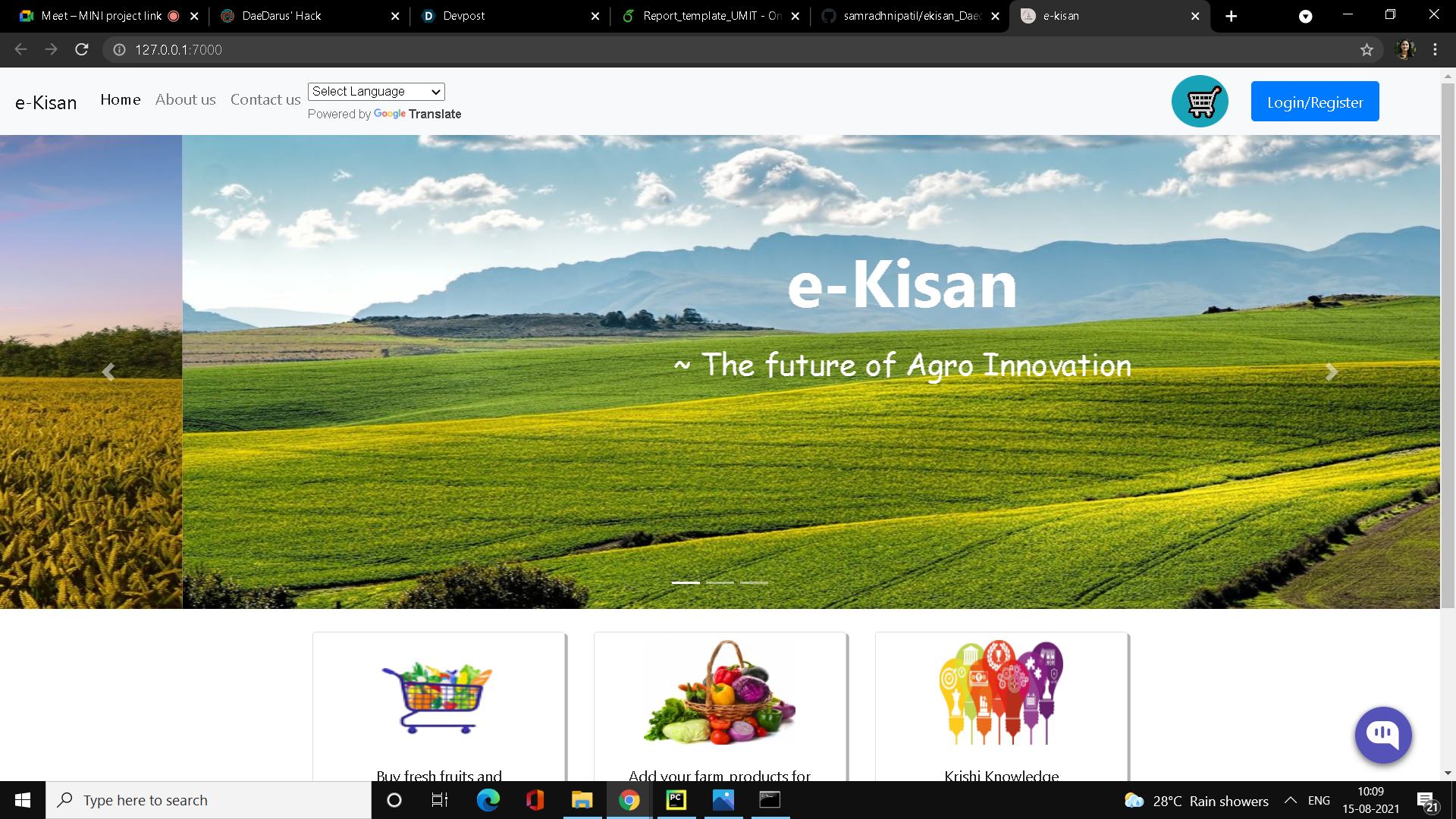This screenshot has width=1456, height=819.
Task: Open About us nav item
Action: [185, 100]
